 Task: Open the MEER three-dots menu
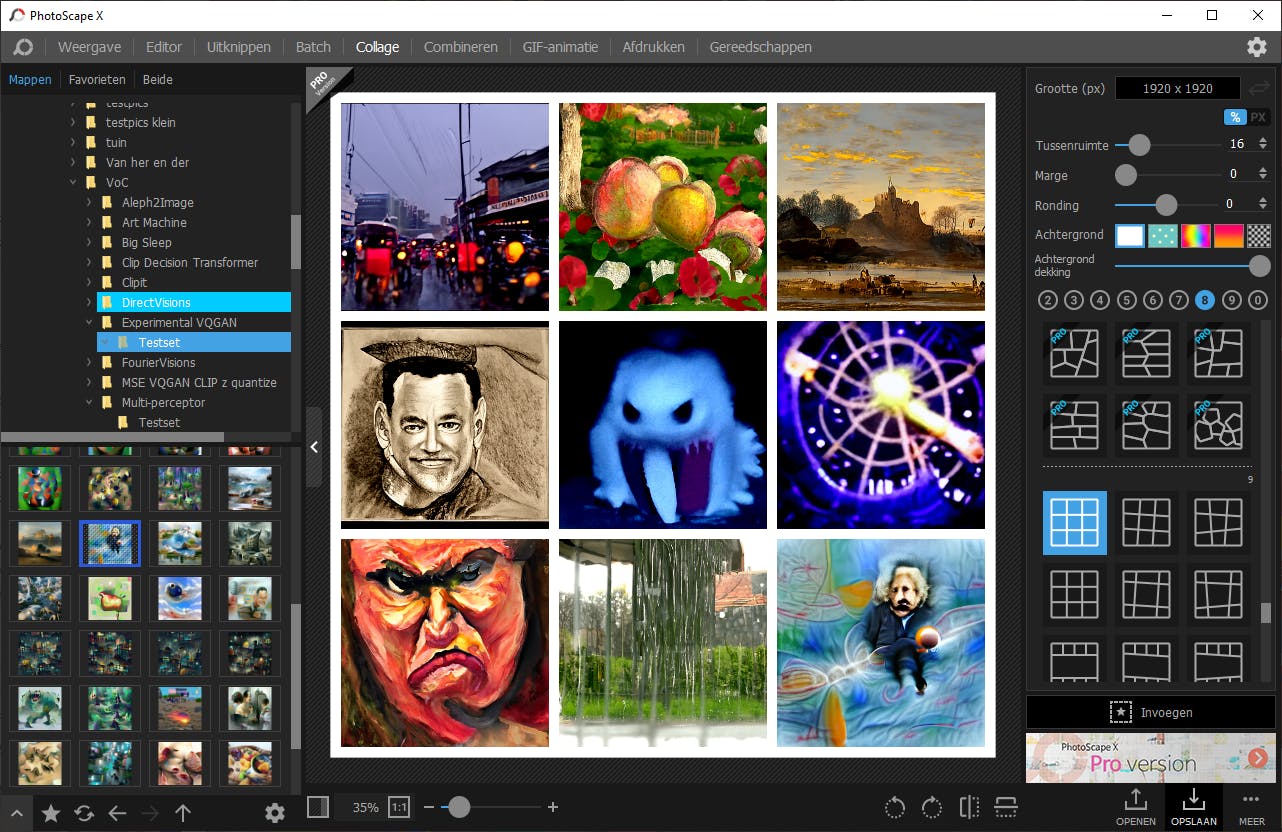1251,807
